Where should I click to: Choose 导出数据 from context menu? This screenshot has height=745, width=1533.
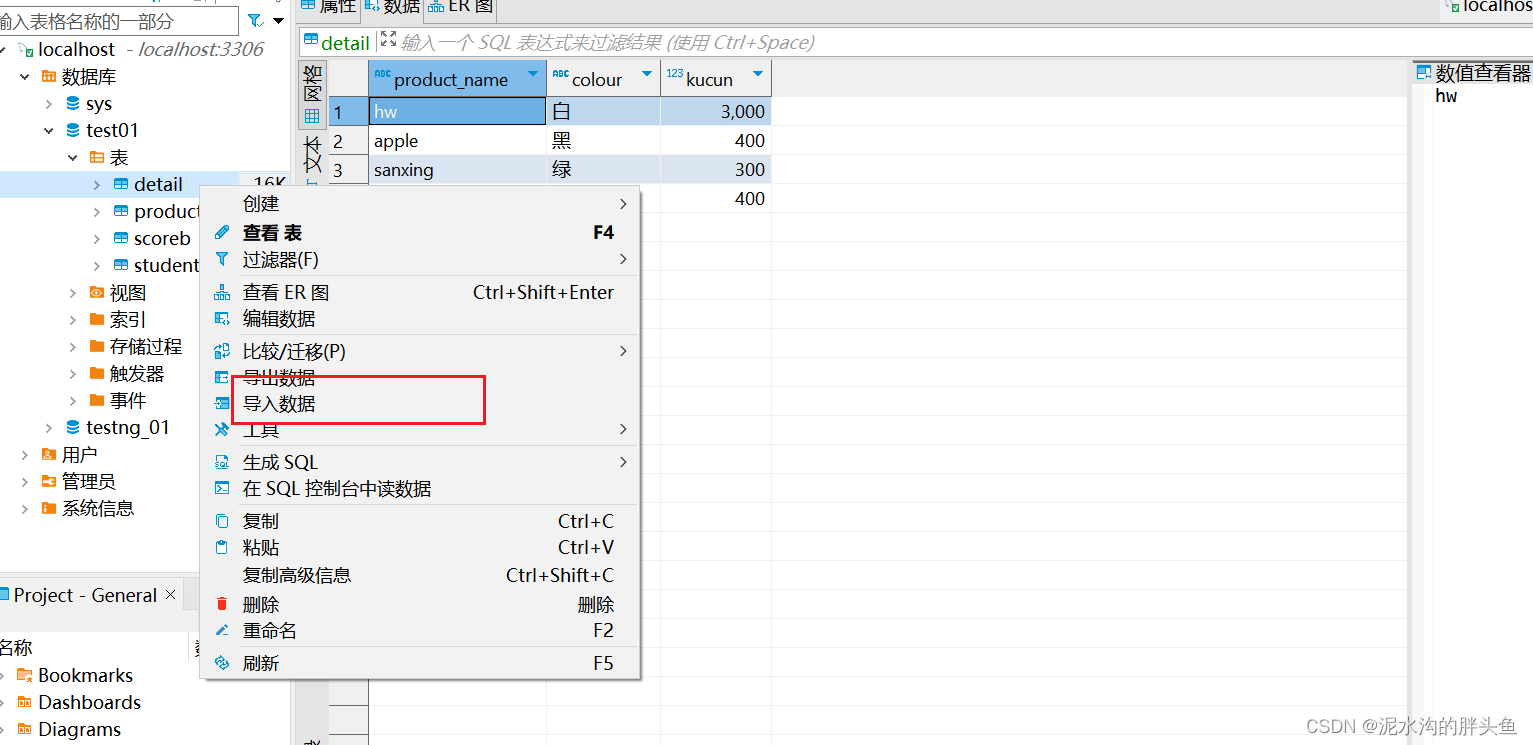point(420,378)
